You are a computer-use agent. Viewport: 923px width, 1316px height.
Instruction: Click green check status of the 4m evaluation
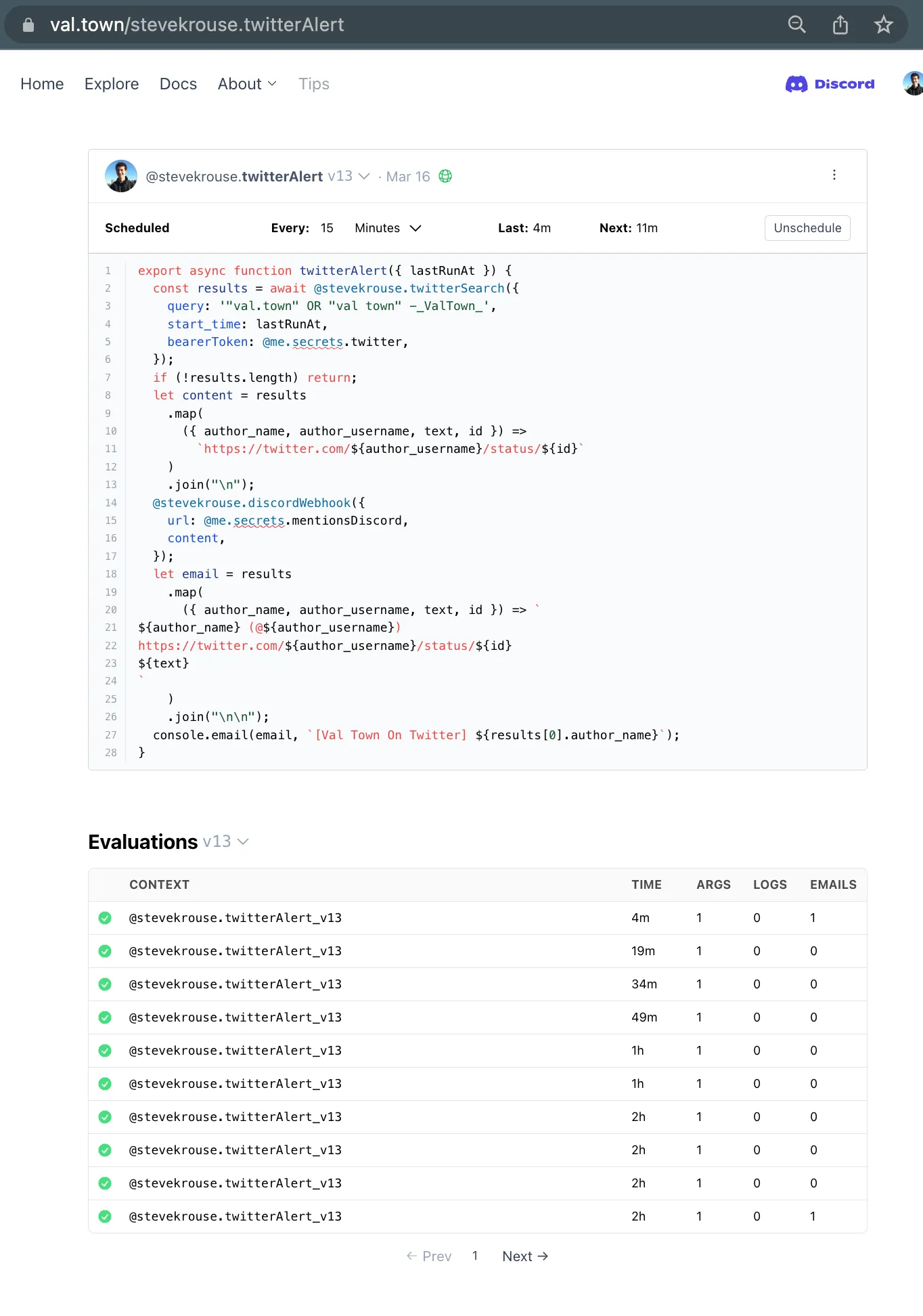pos(105,918)
